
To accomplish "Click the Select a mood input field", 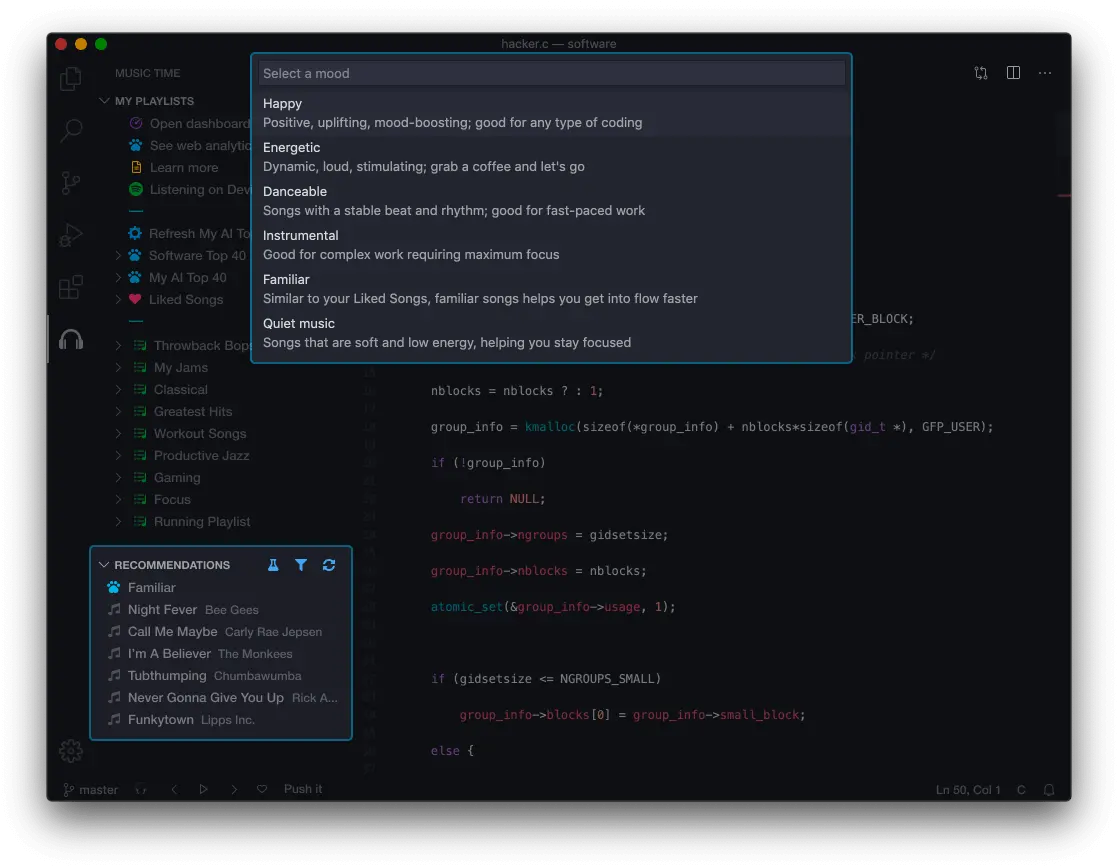I will coord(551,73).
